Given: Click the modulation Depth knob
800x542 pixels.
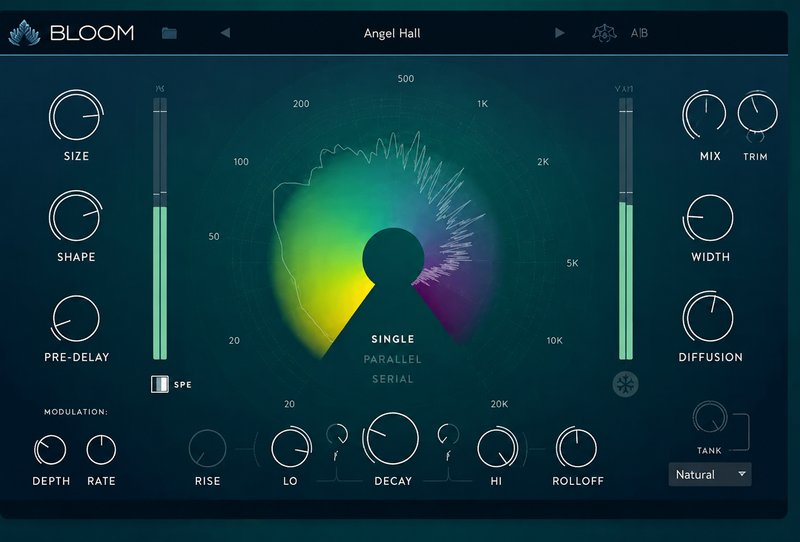Looking at the screenshot, I should 50,450.
